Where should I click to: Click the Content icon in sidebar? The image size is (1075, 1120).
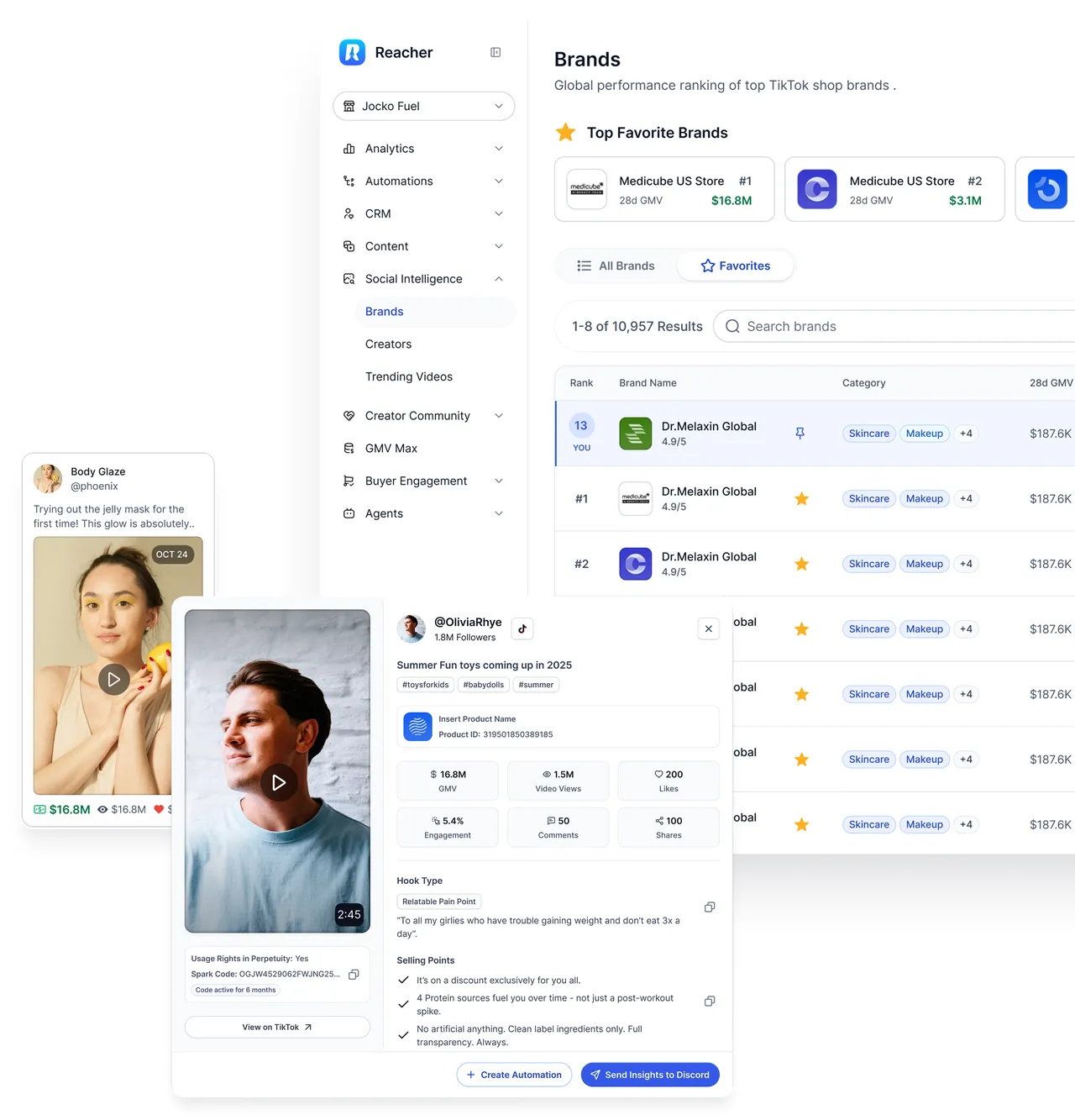coord(349,246)
